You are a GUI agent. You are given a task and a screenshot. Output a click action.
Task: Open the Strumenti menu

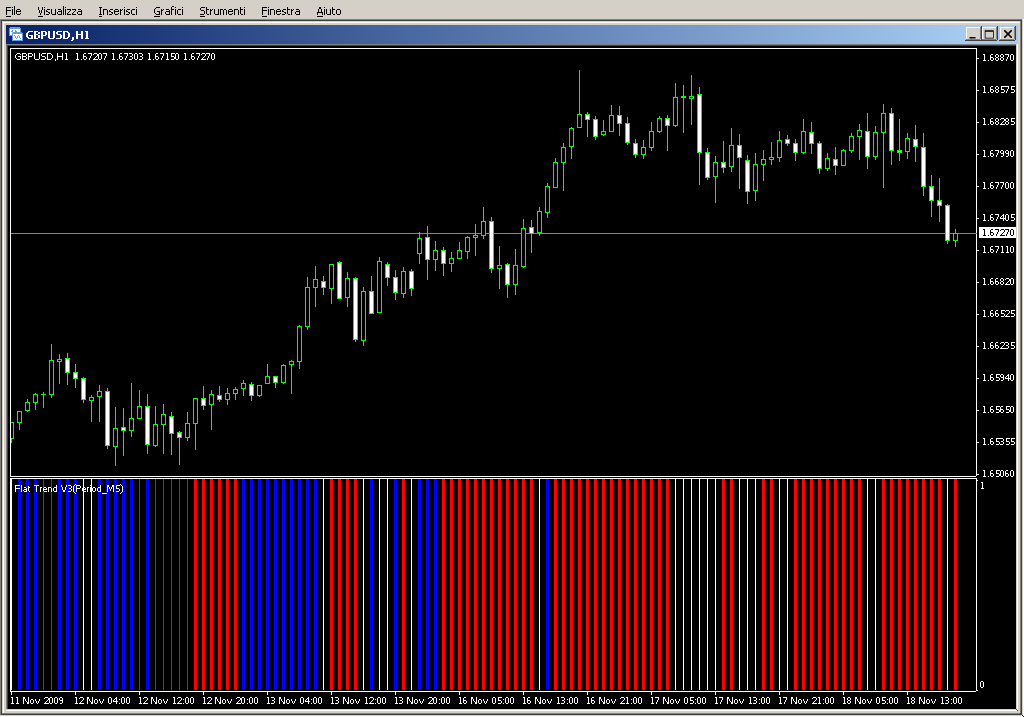tap(222, 11)
